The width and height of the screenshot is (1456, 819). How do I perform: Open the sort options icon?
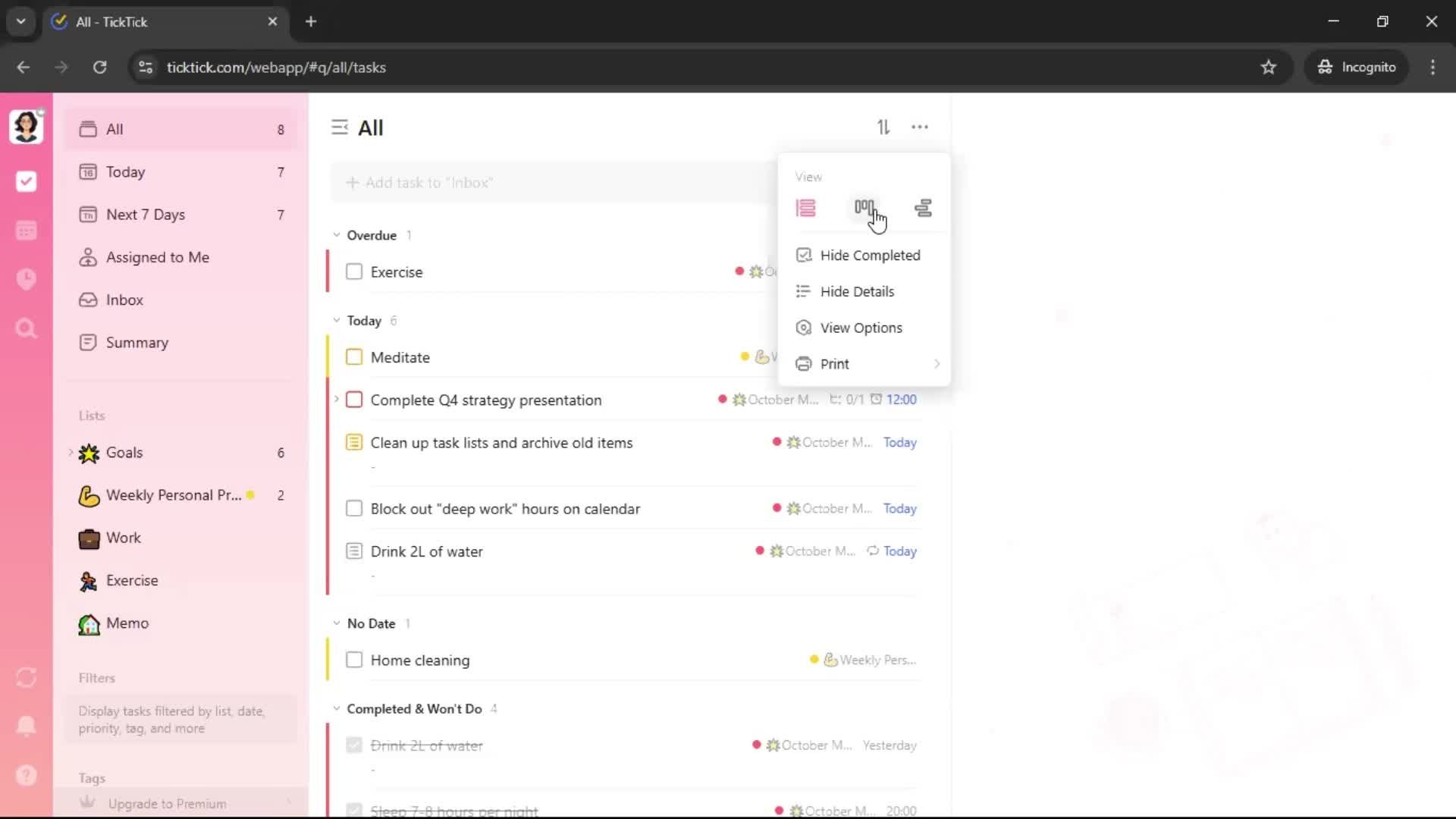[883, 127]
